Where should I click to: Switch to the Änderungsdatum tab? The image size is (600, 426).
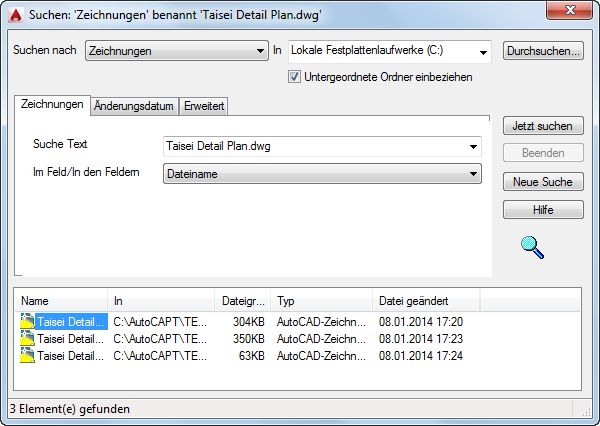(x=134, y=106)
